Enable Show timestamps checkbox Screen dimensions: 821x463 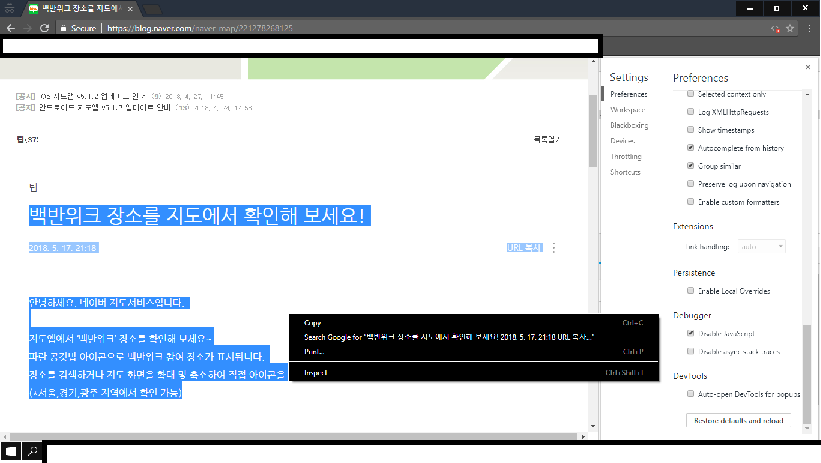tap(690, 129)
